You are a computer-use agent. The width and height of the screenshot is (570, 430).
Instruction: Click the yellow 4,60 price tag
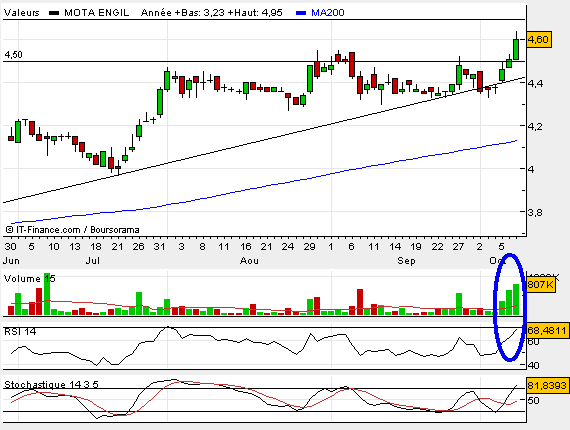coord(539,39)
